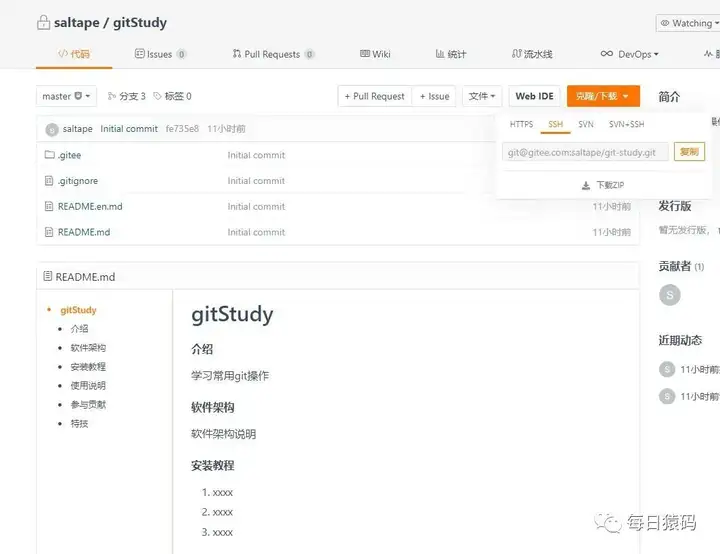Click the Pull Requests tab icon
The height and width of the screenshot is (554, 720).
click(x=236, y=54)
